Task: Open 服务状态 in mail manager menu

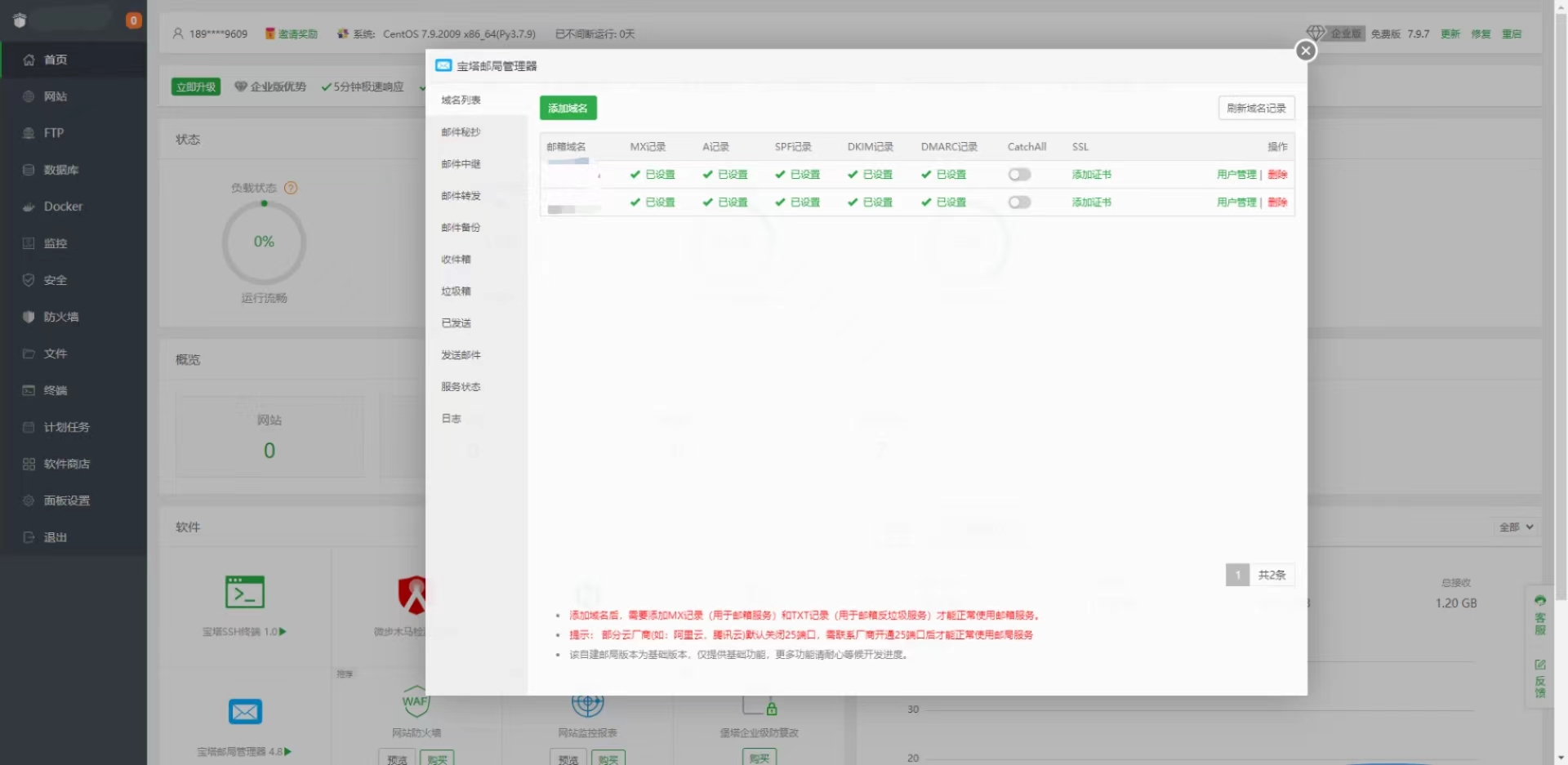Action: (461, 387)
